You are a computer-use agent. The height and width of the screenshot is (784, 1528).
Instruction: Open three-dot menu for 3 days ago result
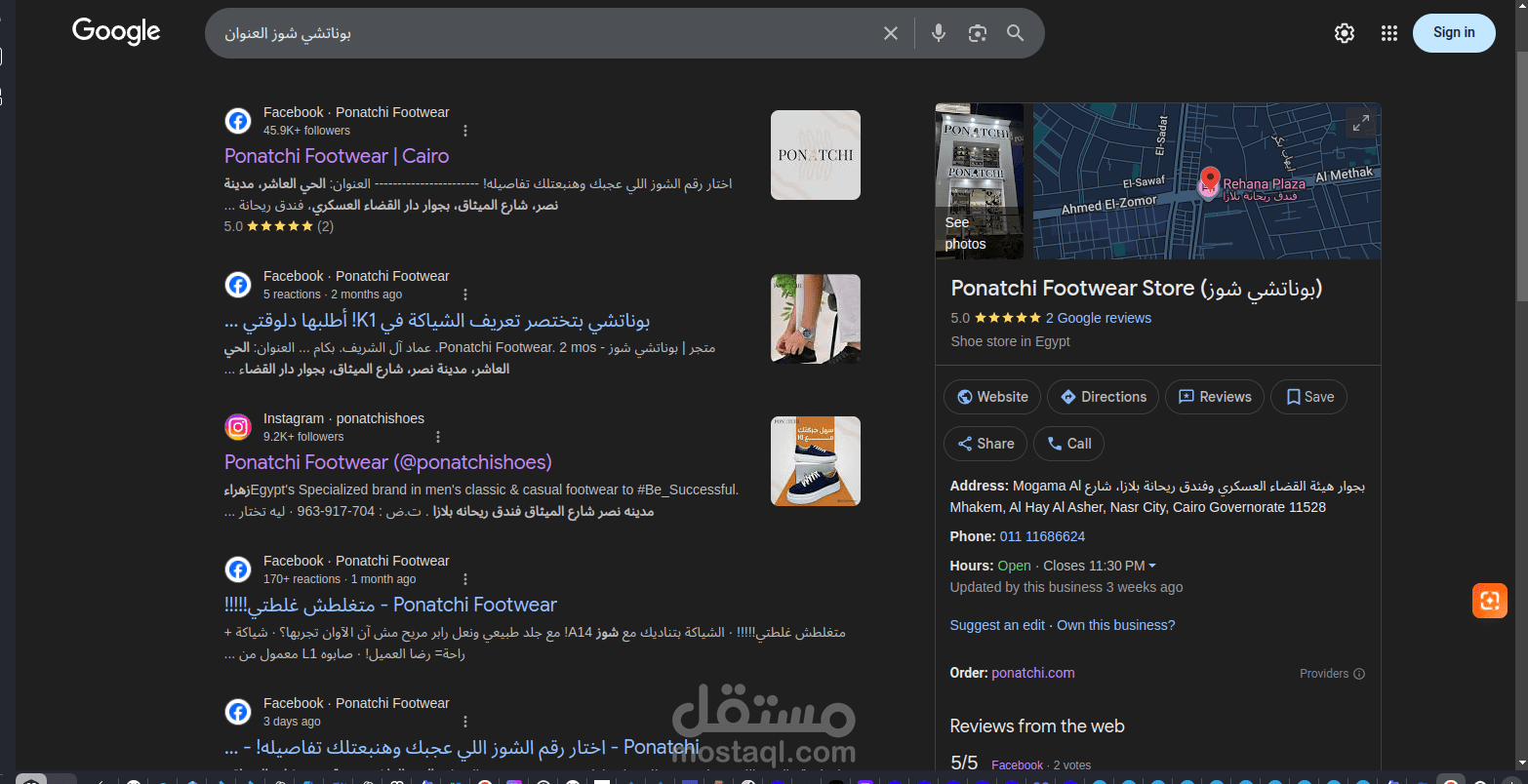point(465,722)
